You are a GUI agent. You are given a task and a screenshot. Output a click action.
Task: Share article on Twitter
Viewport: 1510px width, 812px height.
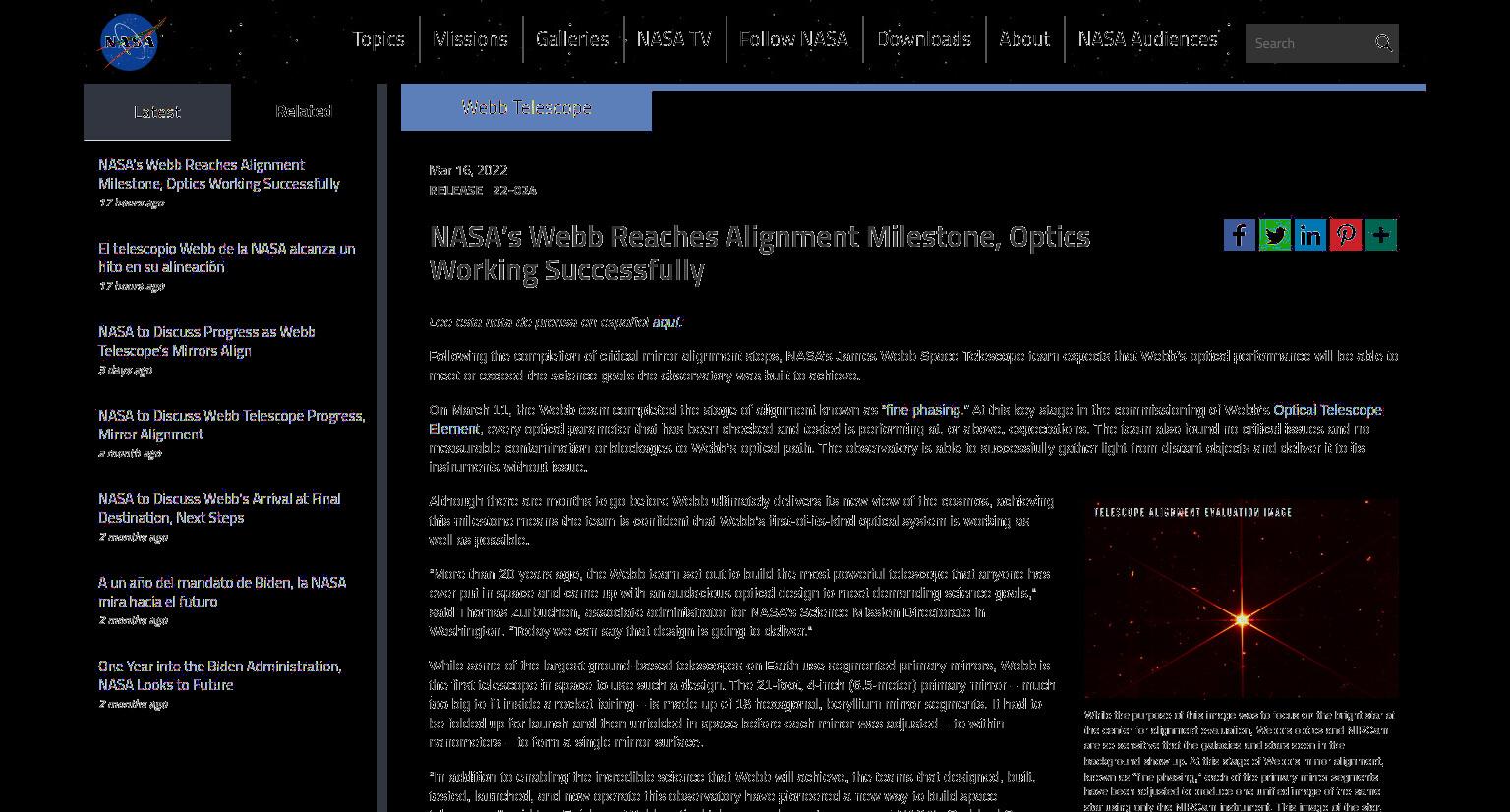coord(1275,235)
